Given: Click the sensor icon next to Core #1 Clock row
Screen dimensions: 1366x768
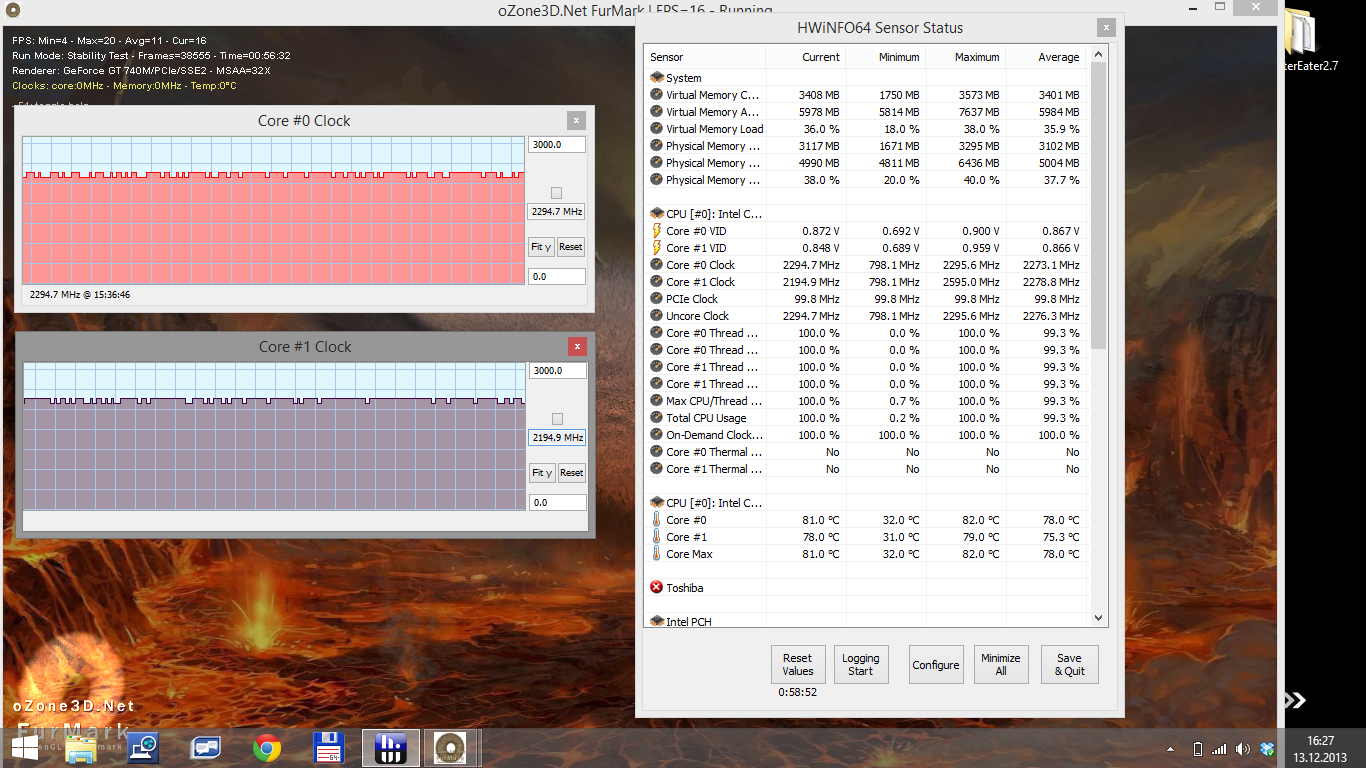Looking at the screenshot, I should pyautogui.click(x=657, y=282).
